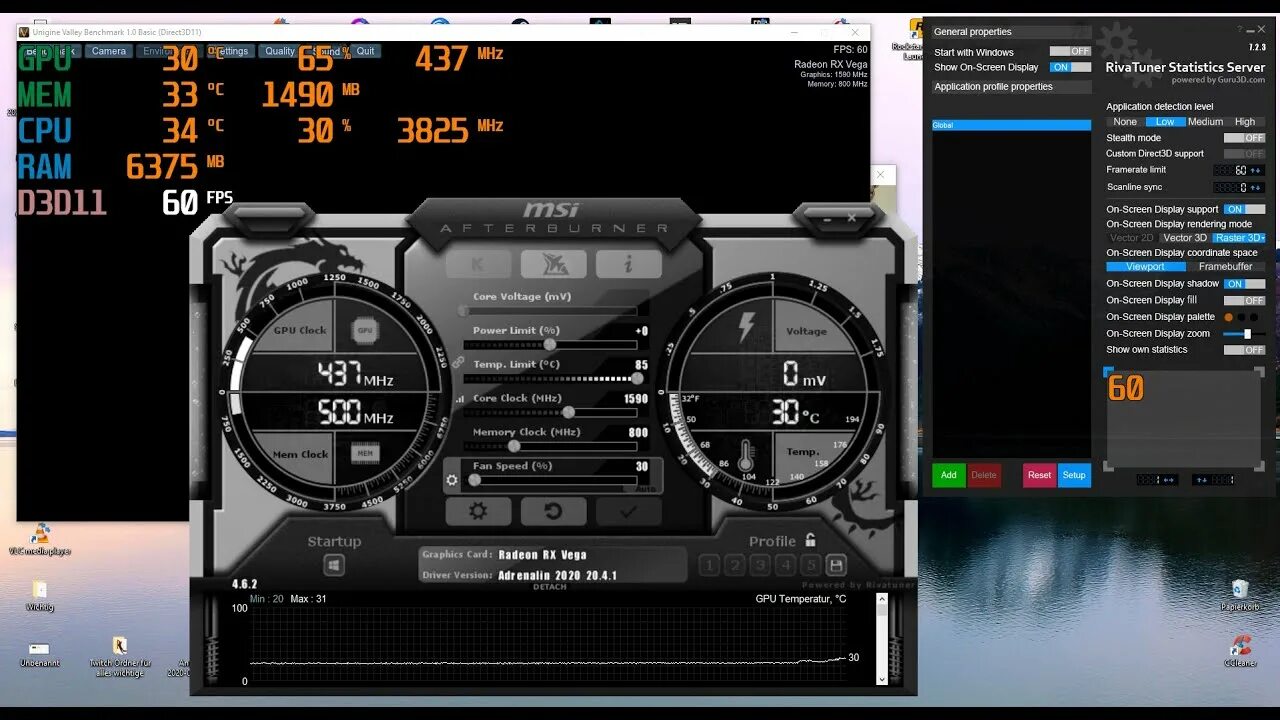Toggle the power/temp limit link icon
Viewport: 1280px width, 720px height.
458,363
